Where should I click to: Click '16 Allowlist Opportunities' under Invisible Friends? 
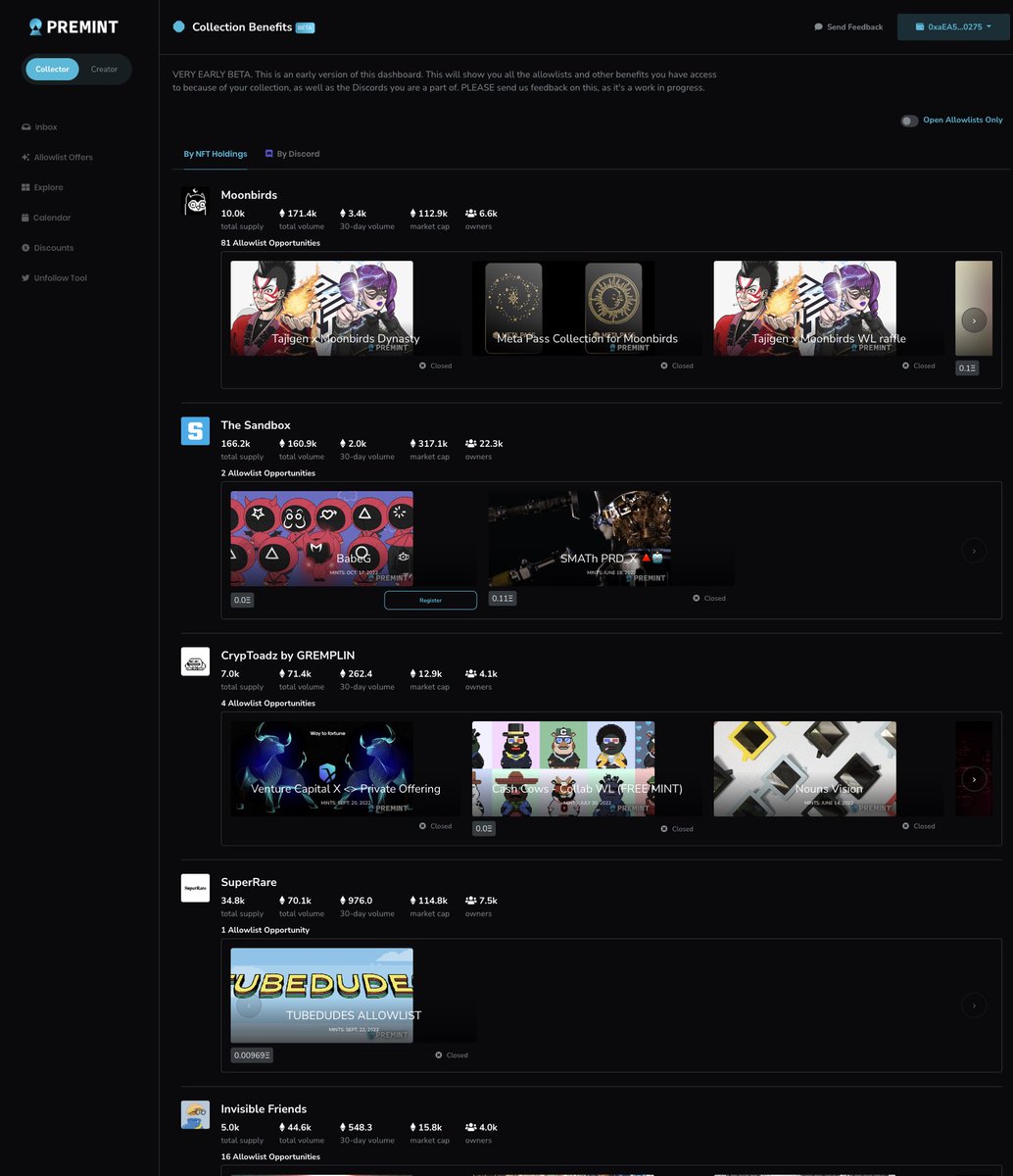coord(270,1156)
